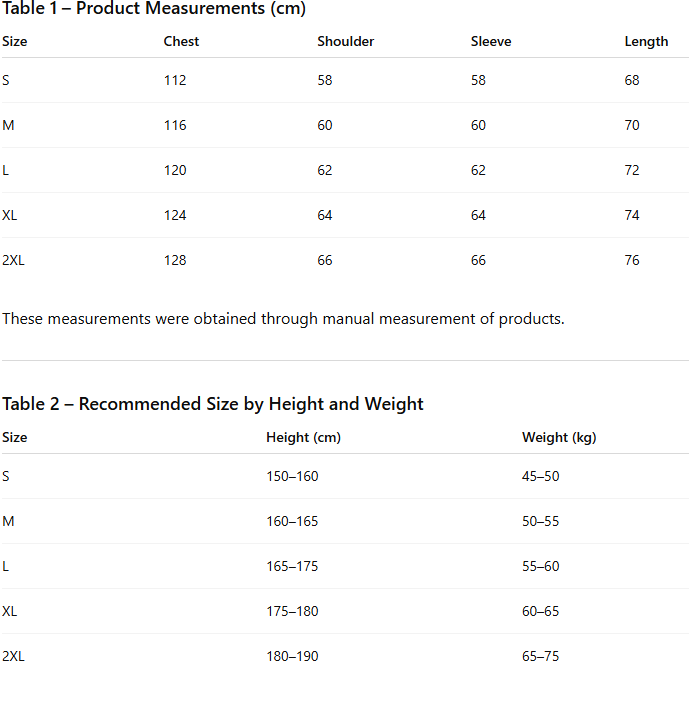Click the weight range 60–65
The image size is (689, 713).
tap(541, 611)
